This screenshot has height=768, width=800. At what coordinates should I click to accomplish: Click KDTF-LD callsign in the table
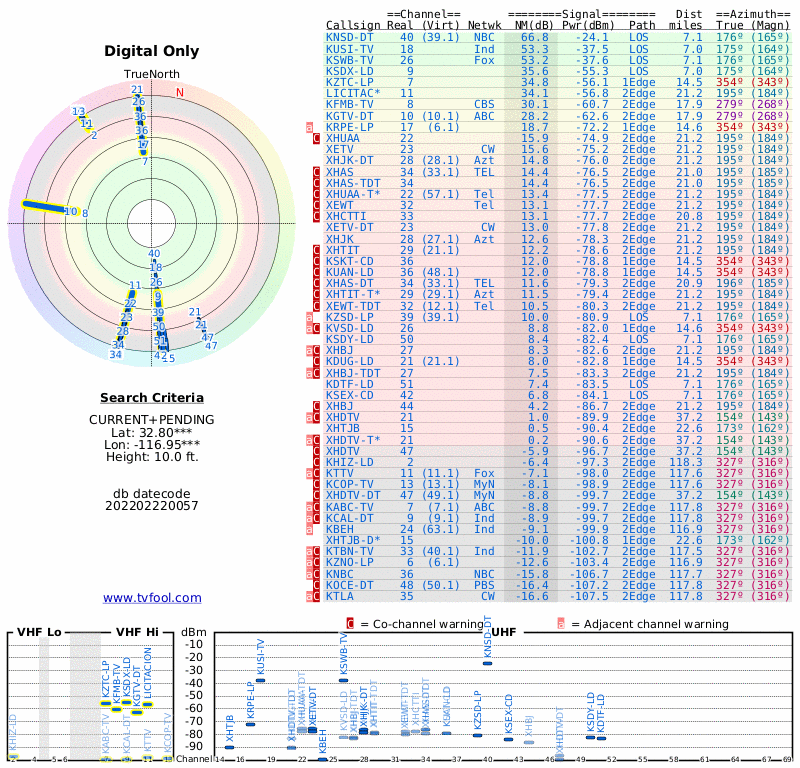coord(349,384)
